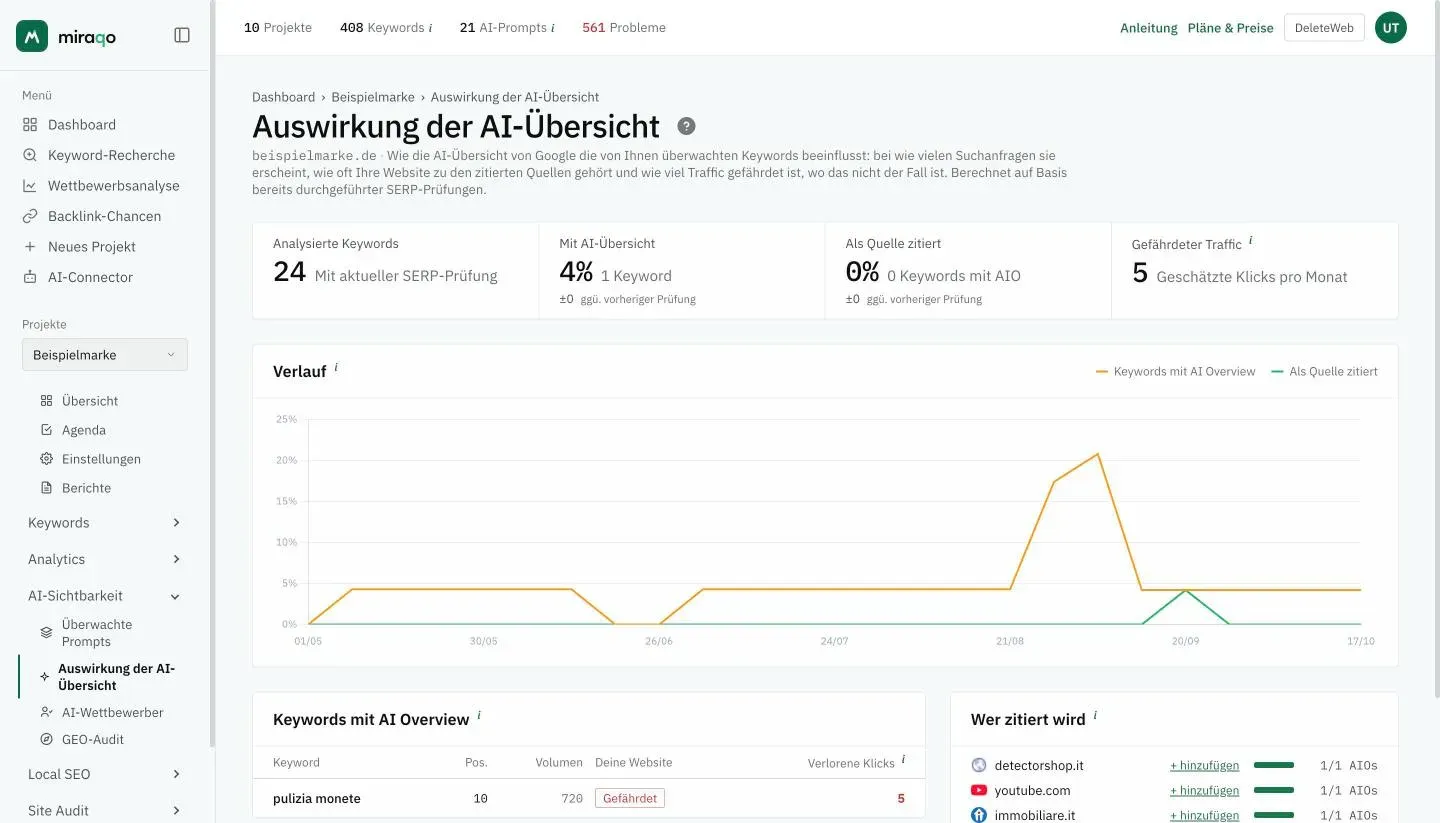This screenshot has height=823, width=1440.
Task: Click the Beispielmarke breadcrumb link
Action: tap(373, 97)
